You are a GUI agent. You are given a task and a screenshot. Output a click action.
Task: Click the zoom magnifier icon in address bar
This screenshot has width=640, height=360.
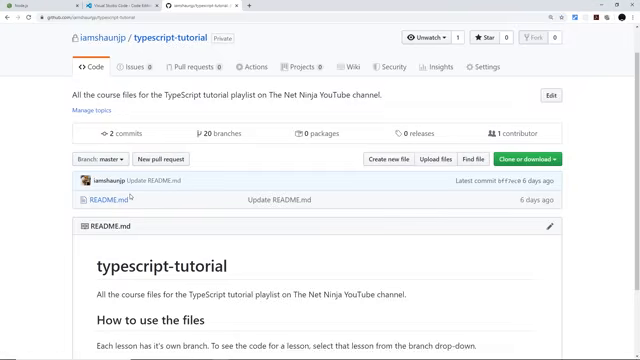[551, 18]
